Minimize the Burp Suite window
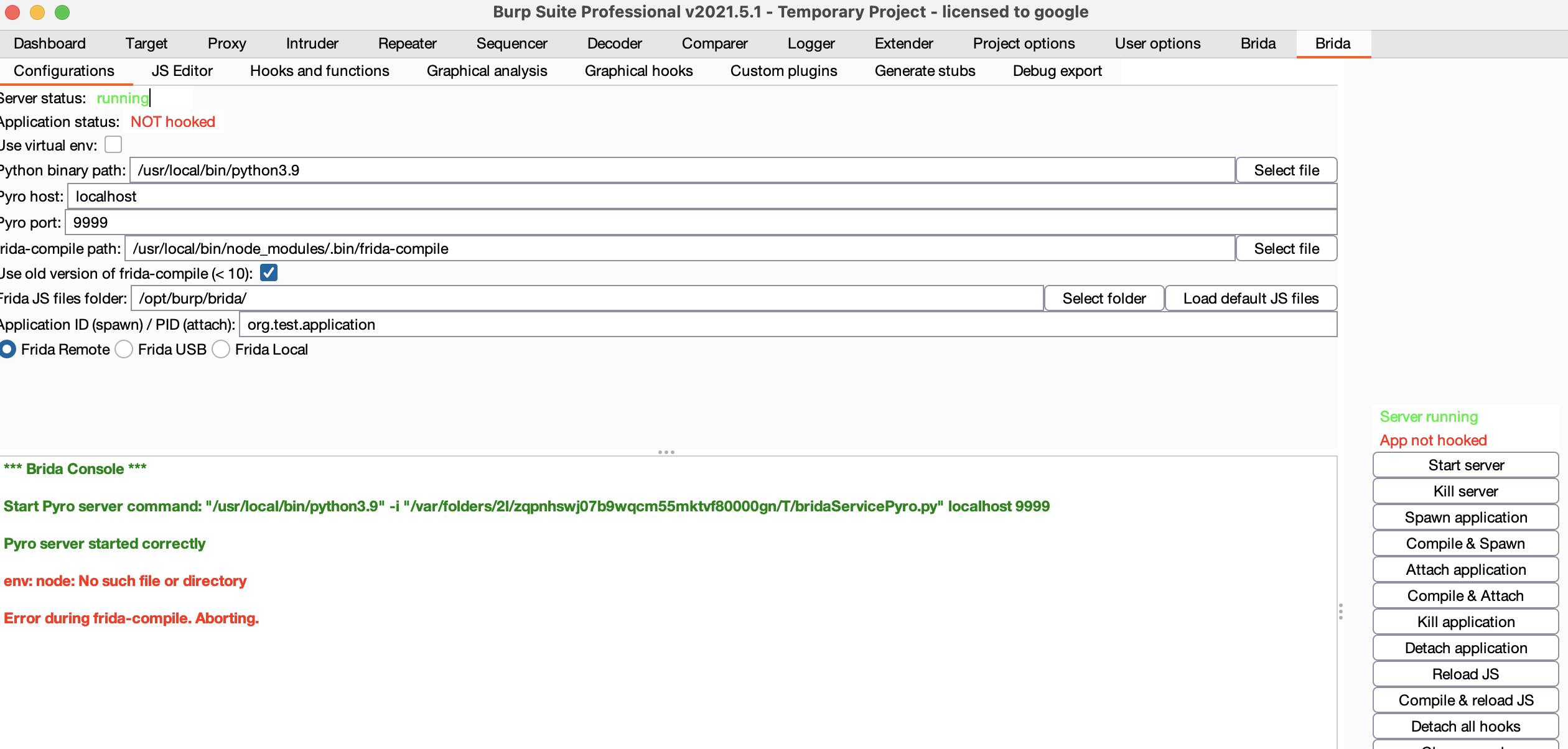Screen dimensions: 1568x749 coord(37,12)
